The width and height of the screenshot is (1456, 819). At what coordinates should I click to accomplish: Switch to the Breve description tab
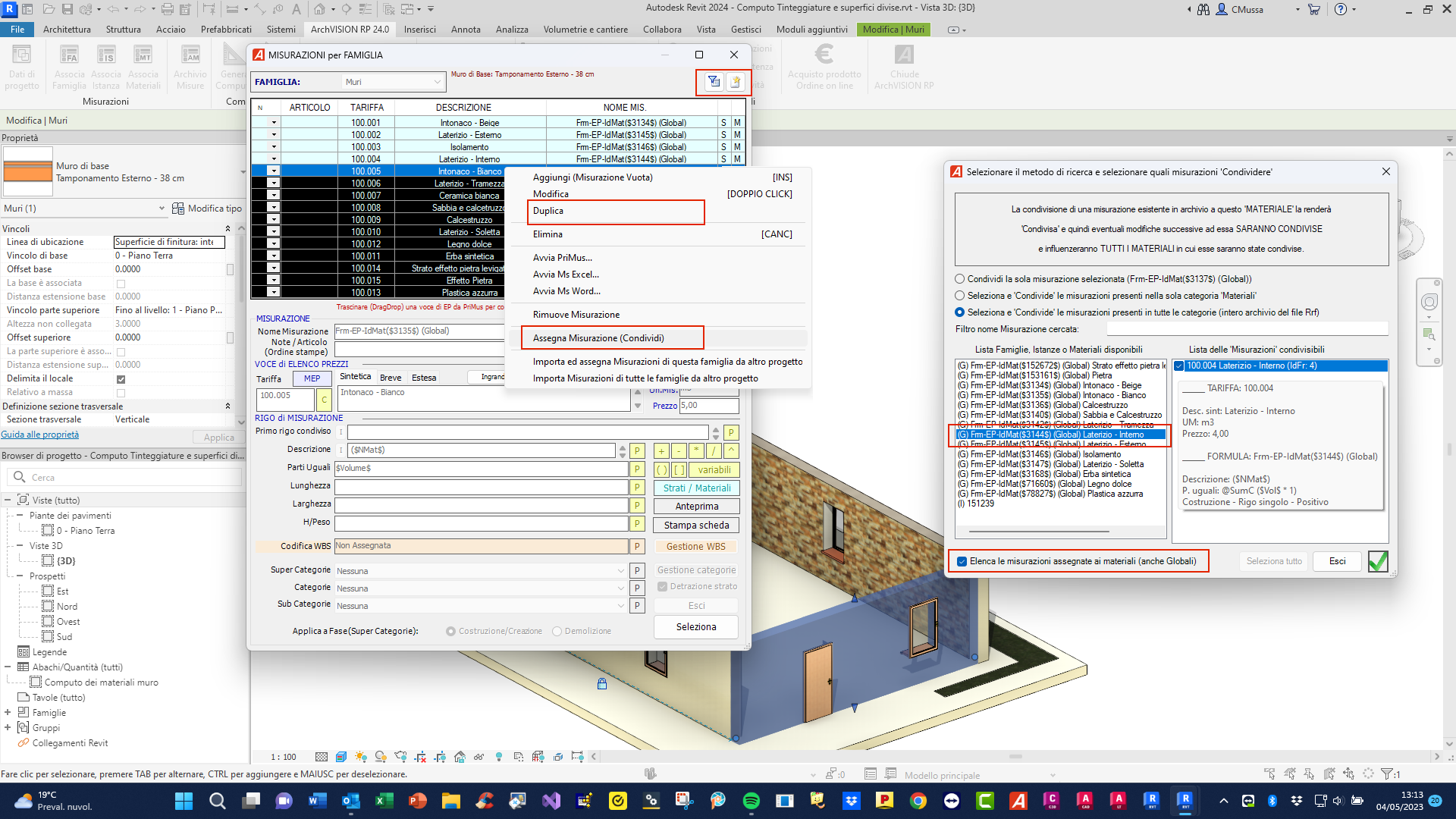[391, 378]
